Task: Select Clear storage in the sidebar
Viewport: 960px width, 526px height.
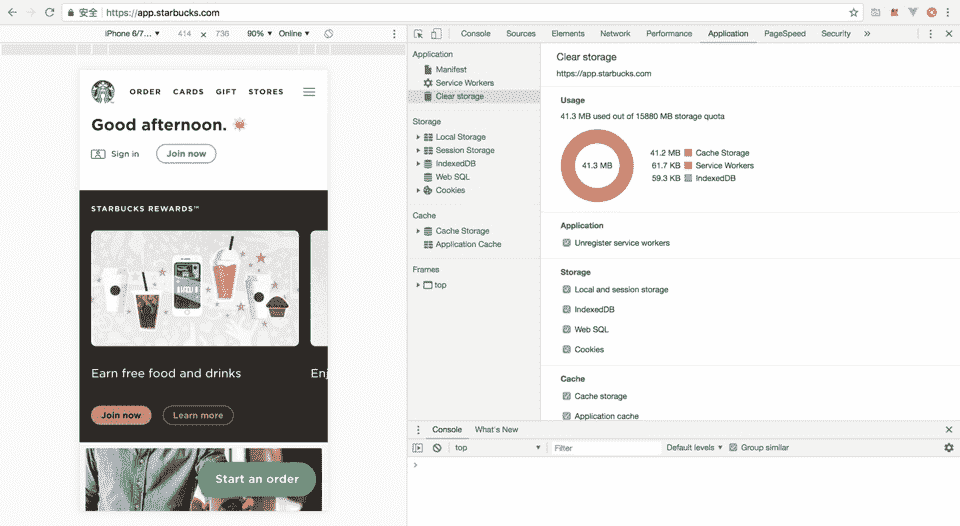Action: [x=459, y=96]
